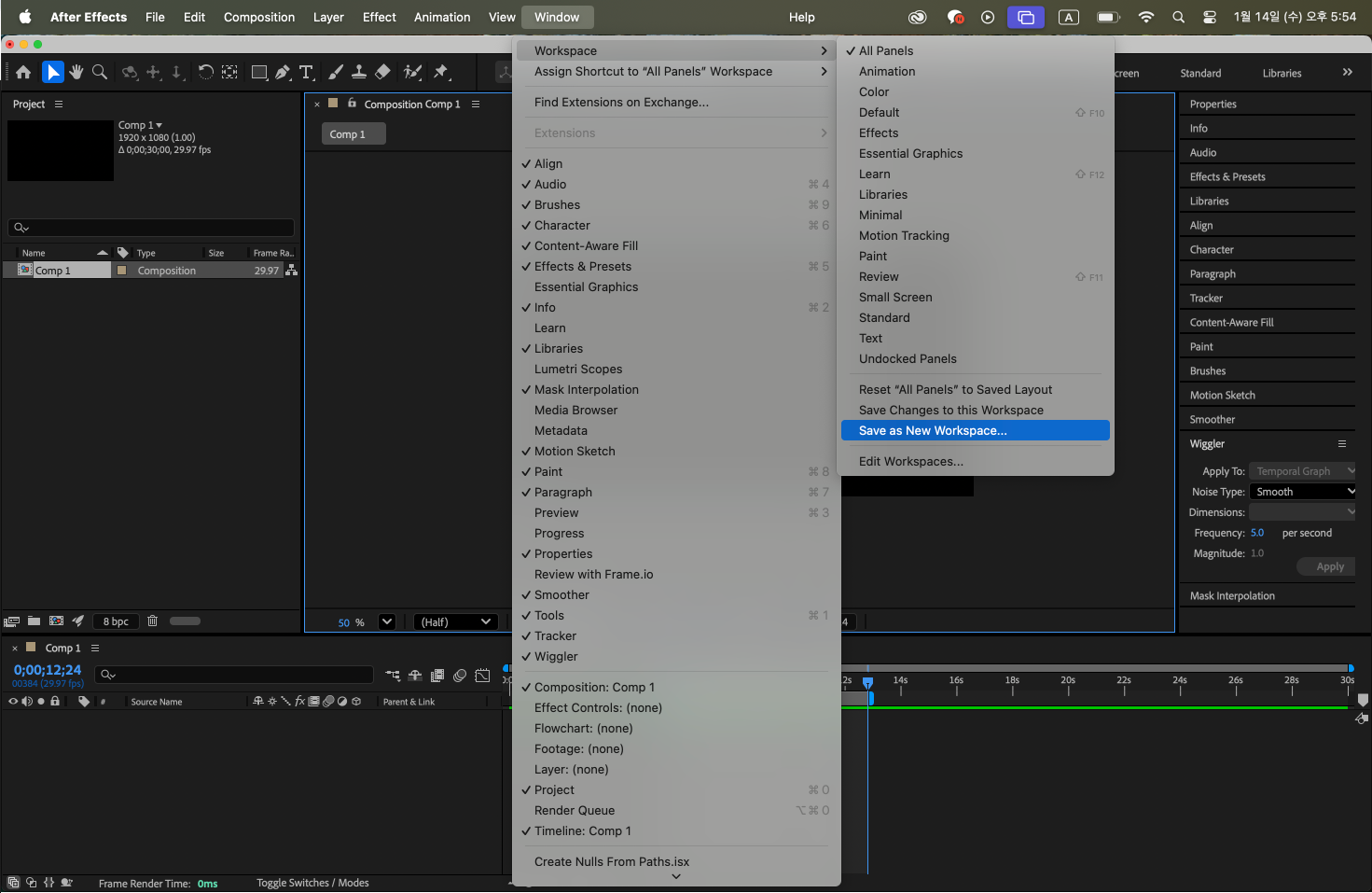Select the Pan Behind anchor point tool
This screenshot has height=893, width=1372.
click(229, 72)
